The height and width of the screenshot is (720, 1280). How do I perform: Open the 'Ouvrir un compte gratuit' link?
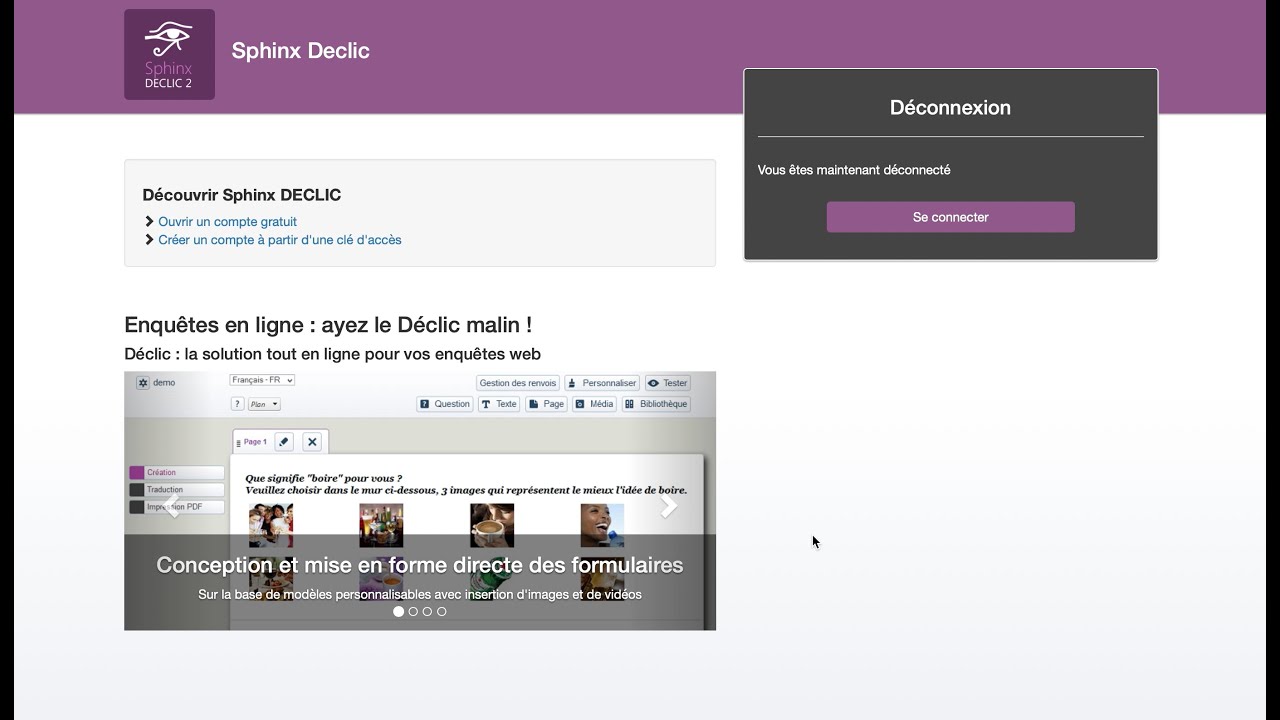click(x=227, y=222)
